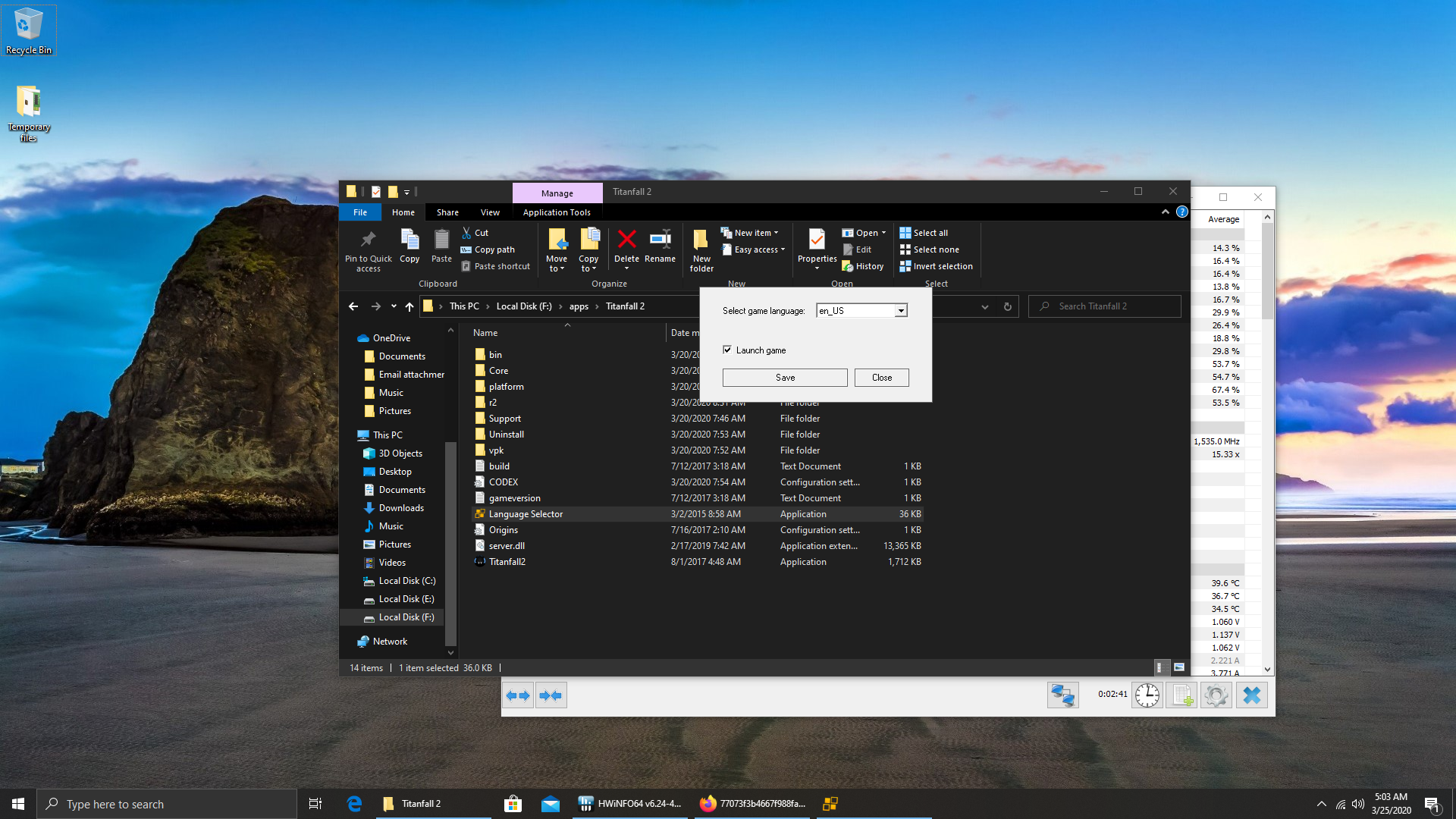
Task: Collapse the ribbon with chevron arrow
Action: tap(1165, 212)
